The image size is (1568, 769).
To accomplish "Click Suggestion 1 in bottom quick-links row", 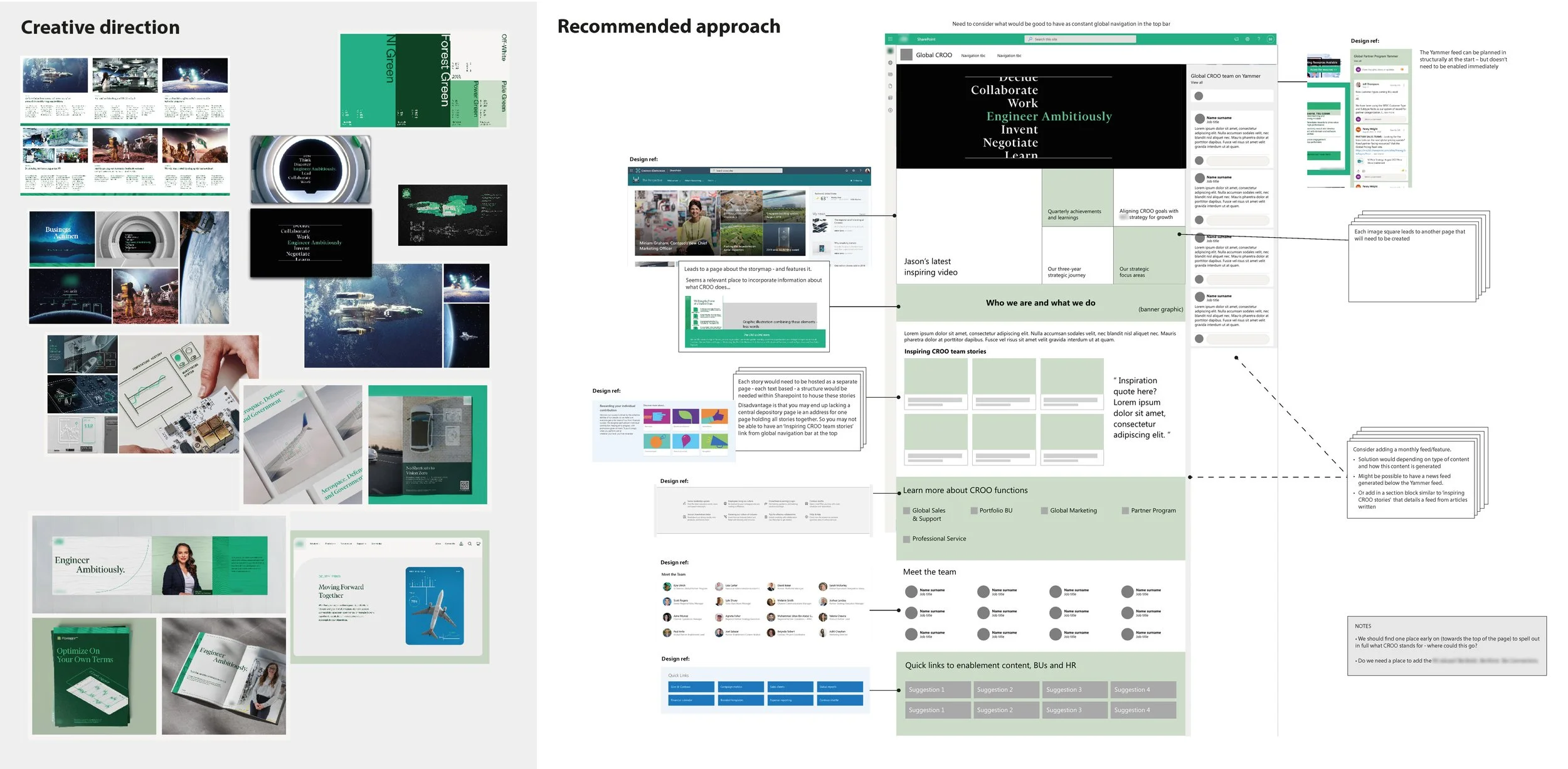I will pos(937,710).
